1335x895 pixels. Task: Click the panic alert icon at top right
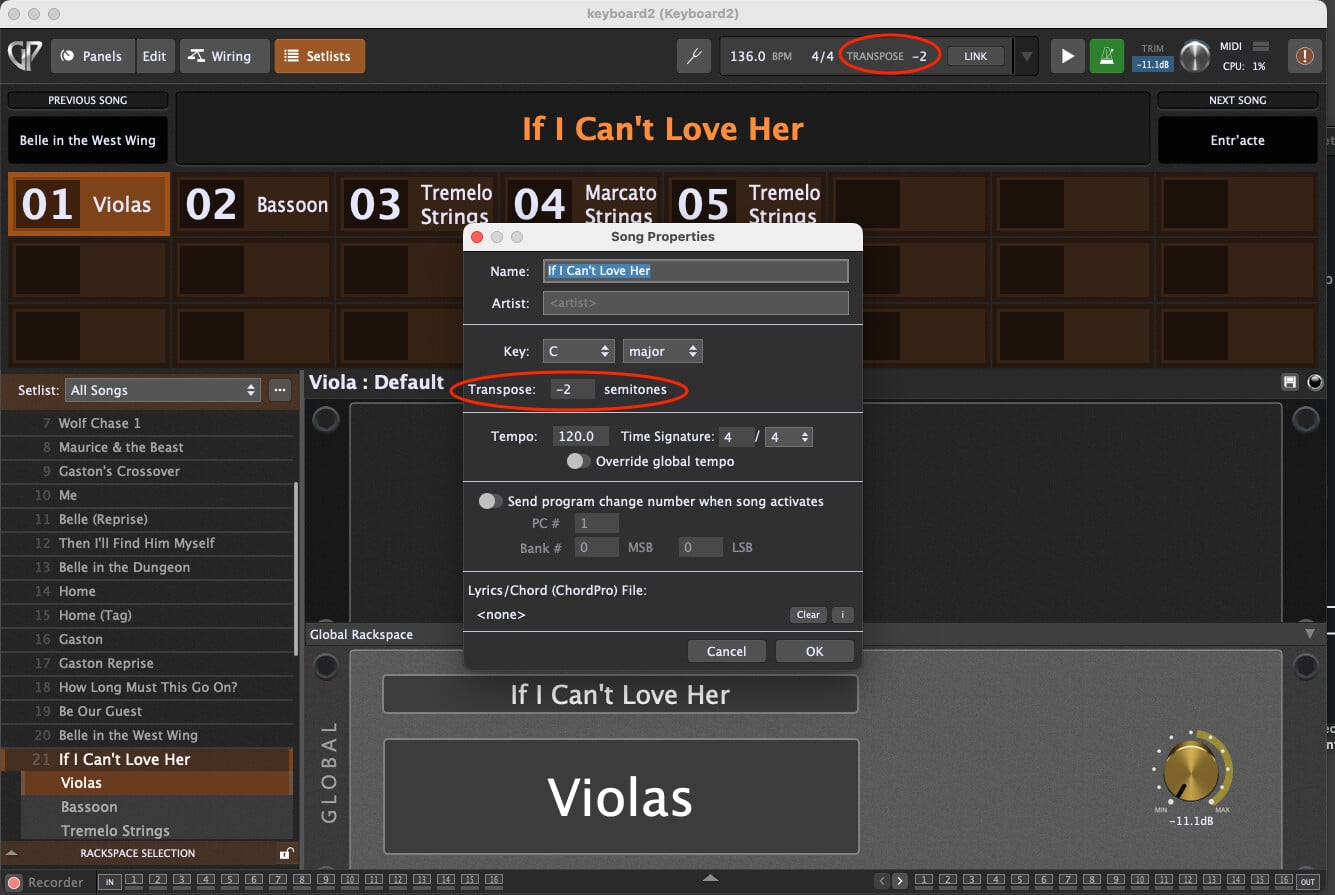click(1304, 56)
